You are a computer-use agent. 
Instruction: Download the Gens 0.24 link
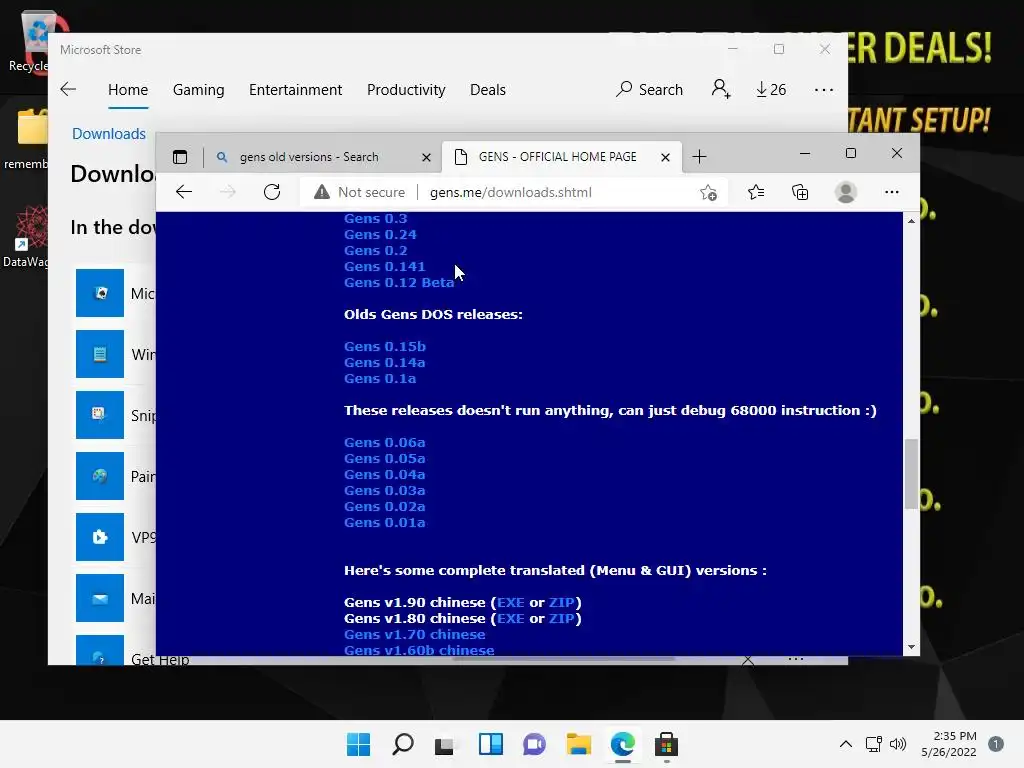click(x=380, y=234)
